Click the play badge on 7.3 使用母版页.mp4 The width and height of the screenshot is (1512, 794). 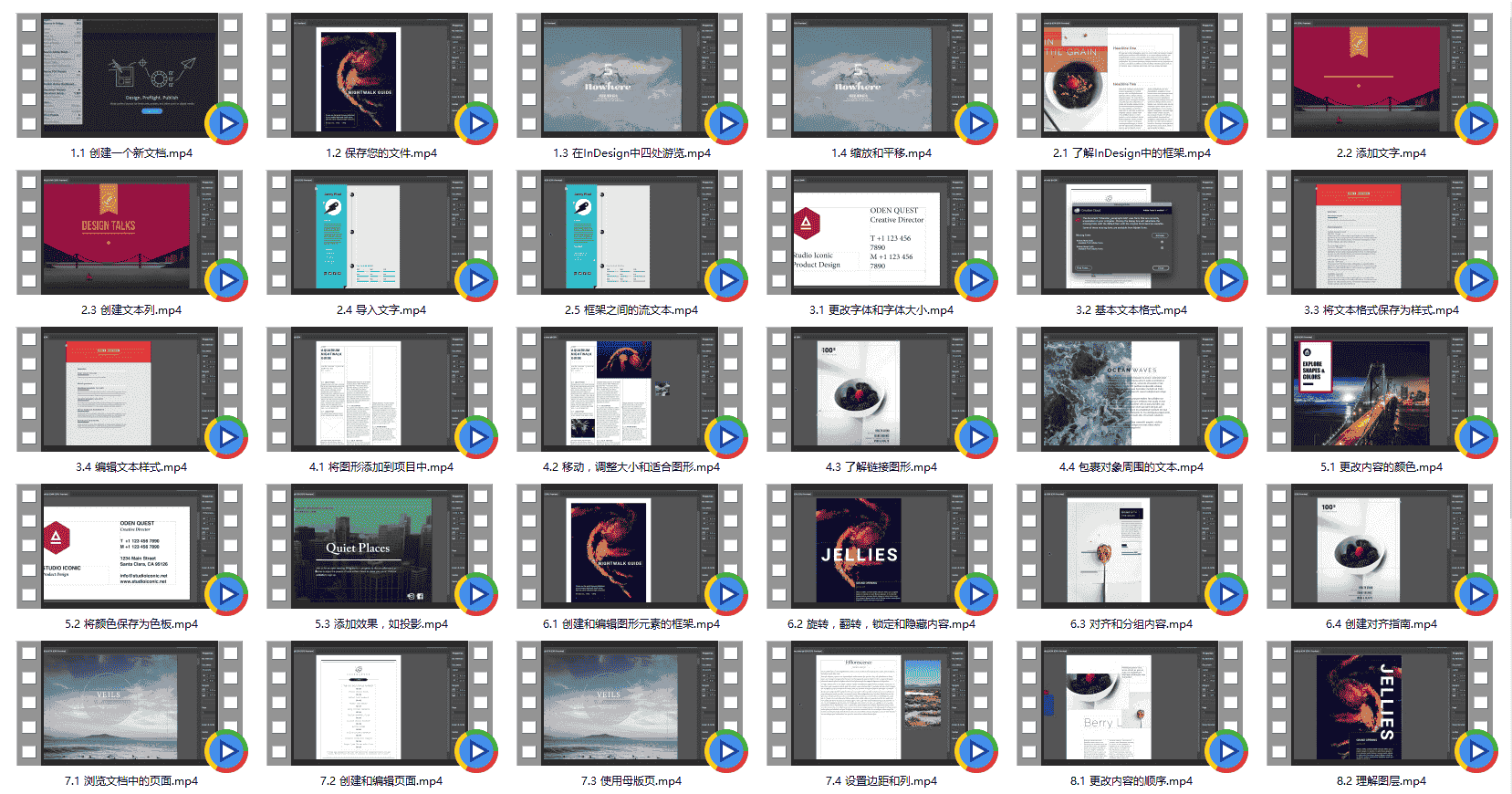coord(726,751)
